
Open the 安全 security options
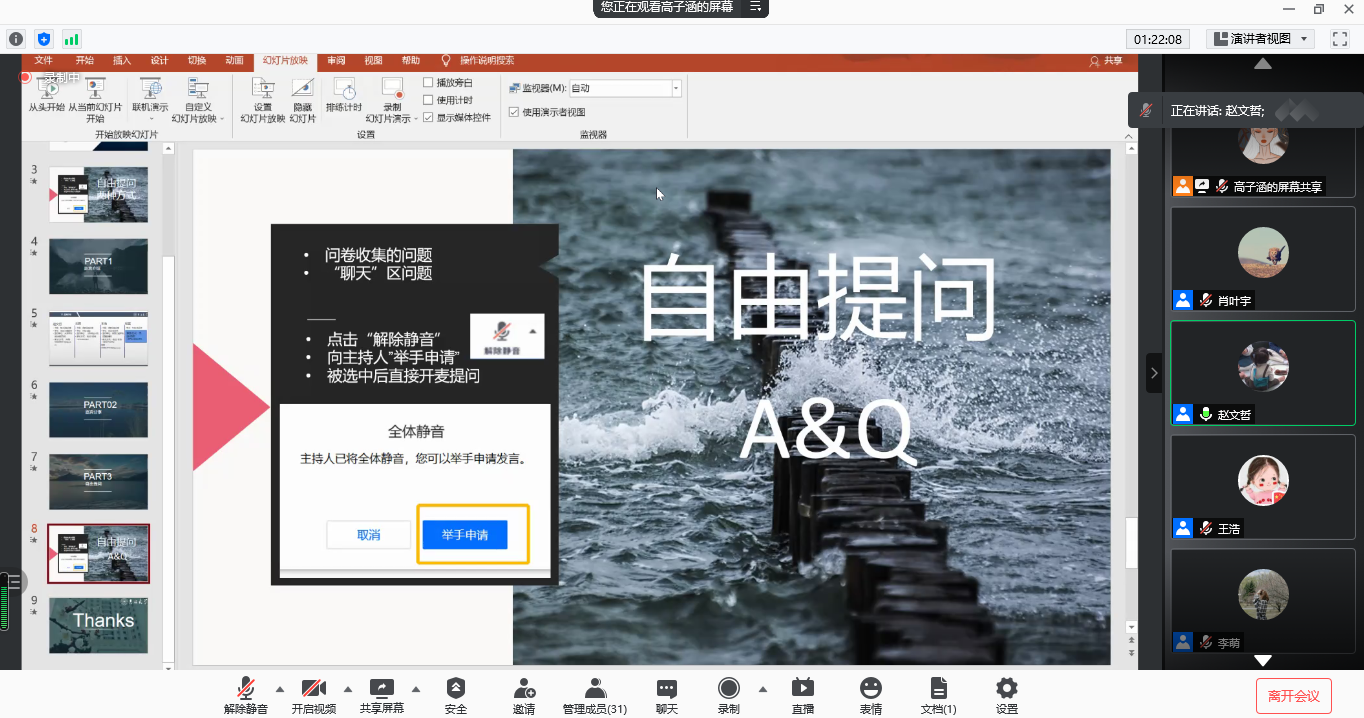click(x=456, y=689)
